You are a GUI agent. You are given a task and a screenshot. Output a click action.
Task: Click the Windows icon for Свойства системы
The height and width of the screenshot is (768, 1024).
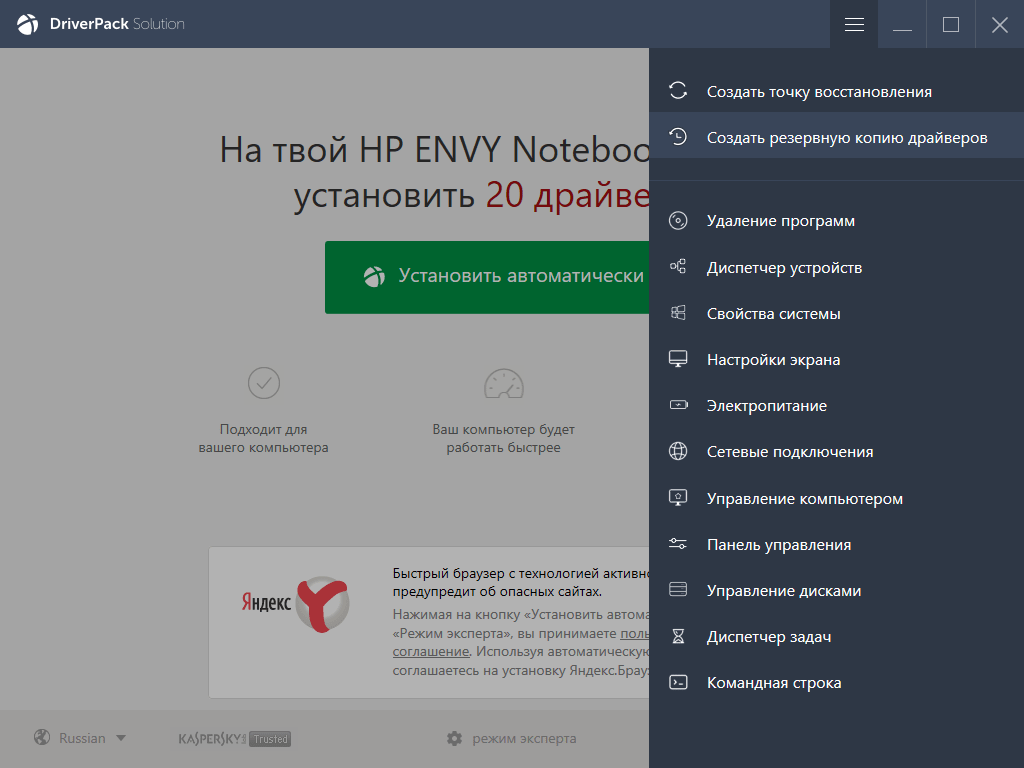pyautogui.click(x=678, y=313)
